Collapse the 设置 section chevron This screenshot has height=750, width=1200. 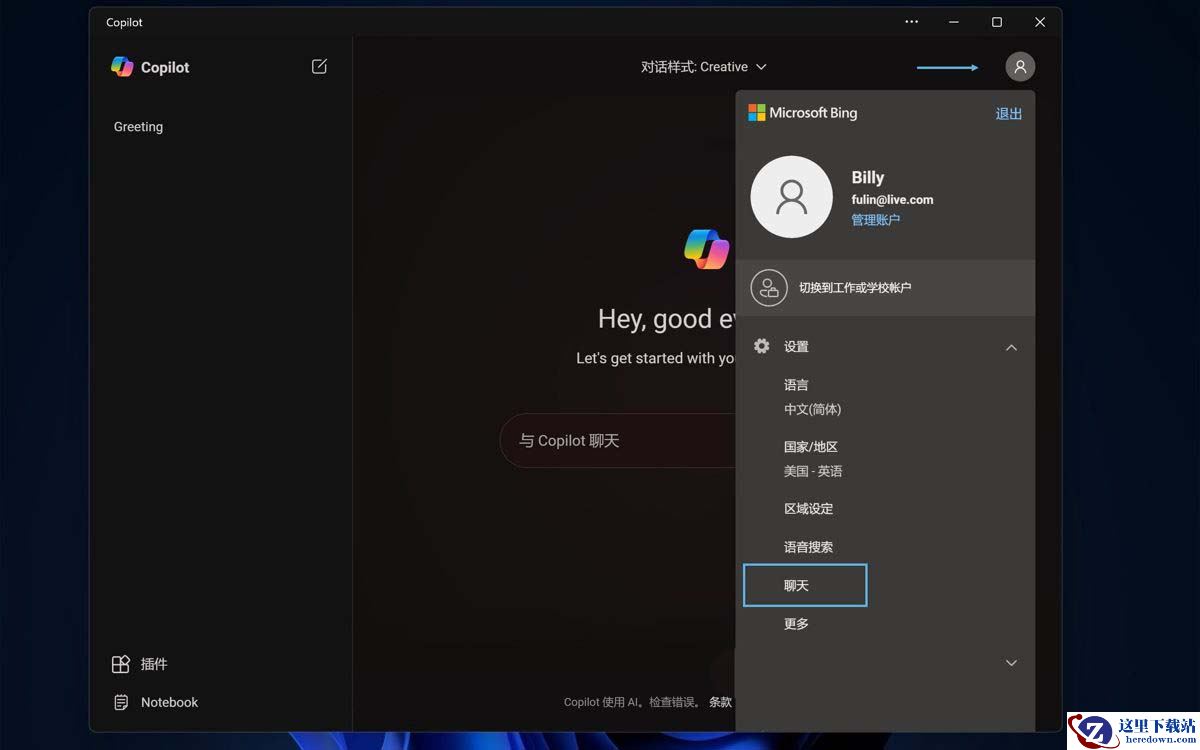click(1011, 347)
